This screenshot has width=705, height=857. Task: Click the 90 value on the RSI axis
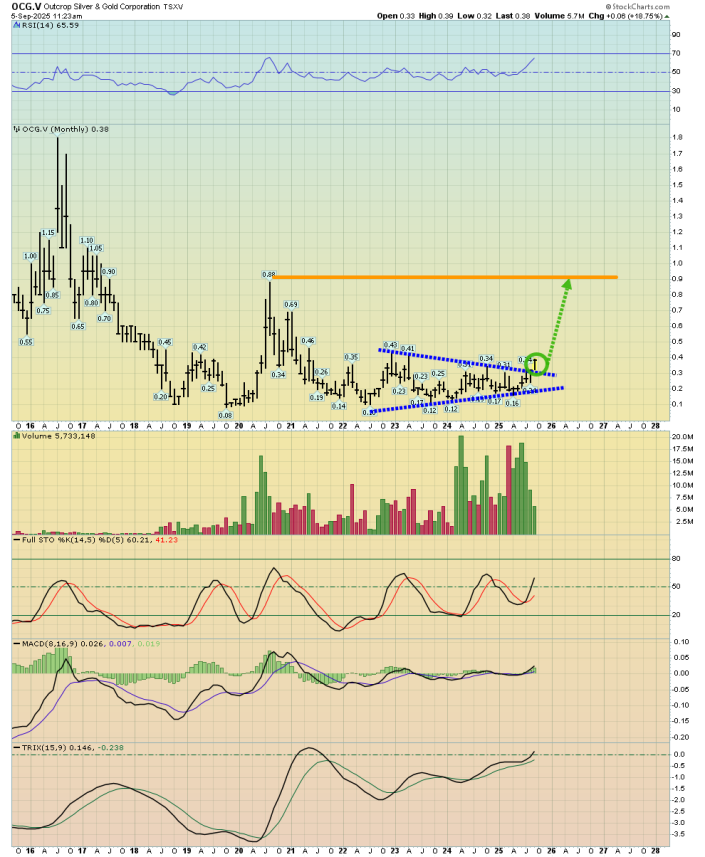pos(676,35)
